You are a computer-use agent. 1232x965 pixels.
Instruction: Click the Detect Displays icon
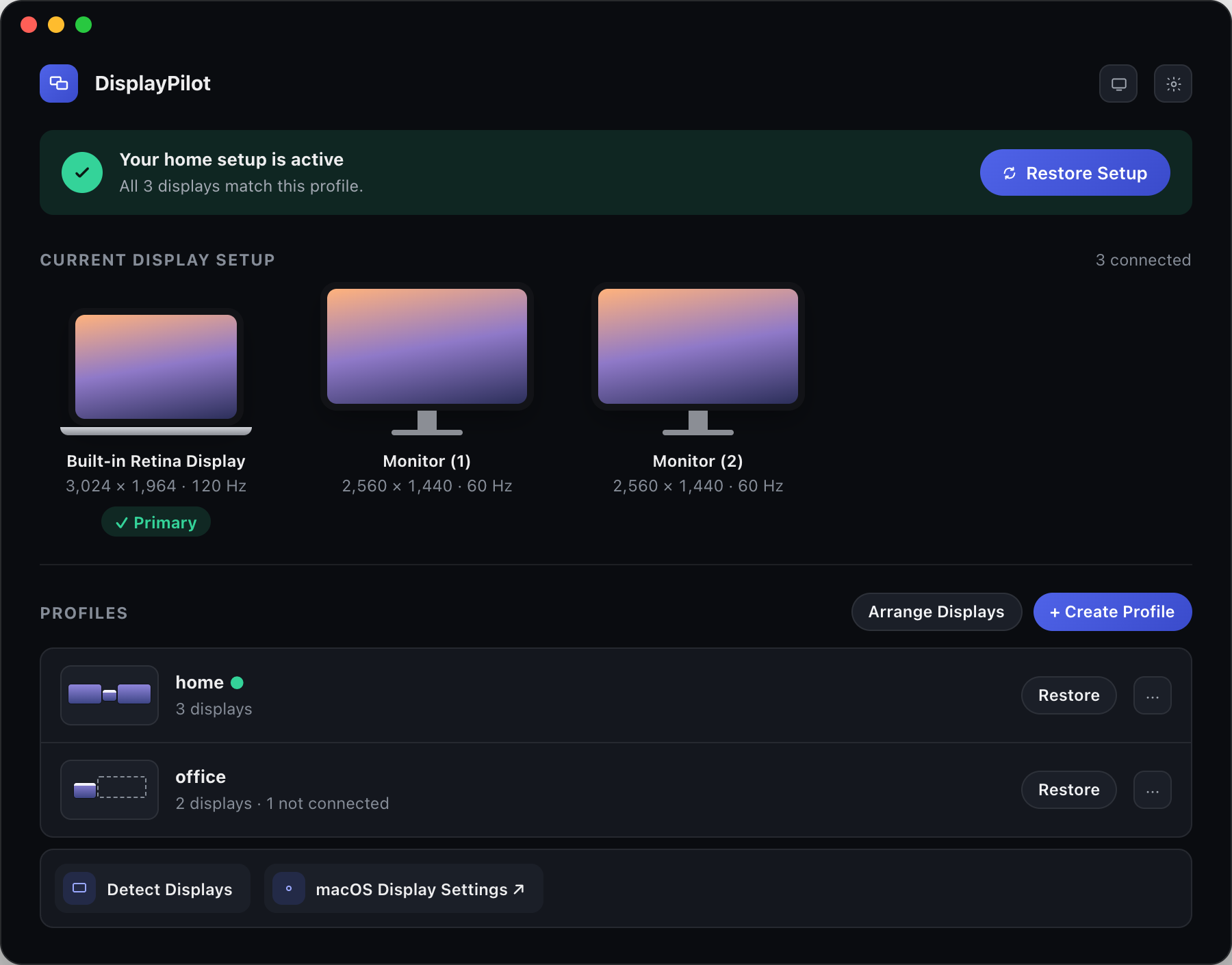point(79,888)
